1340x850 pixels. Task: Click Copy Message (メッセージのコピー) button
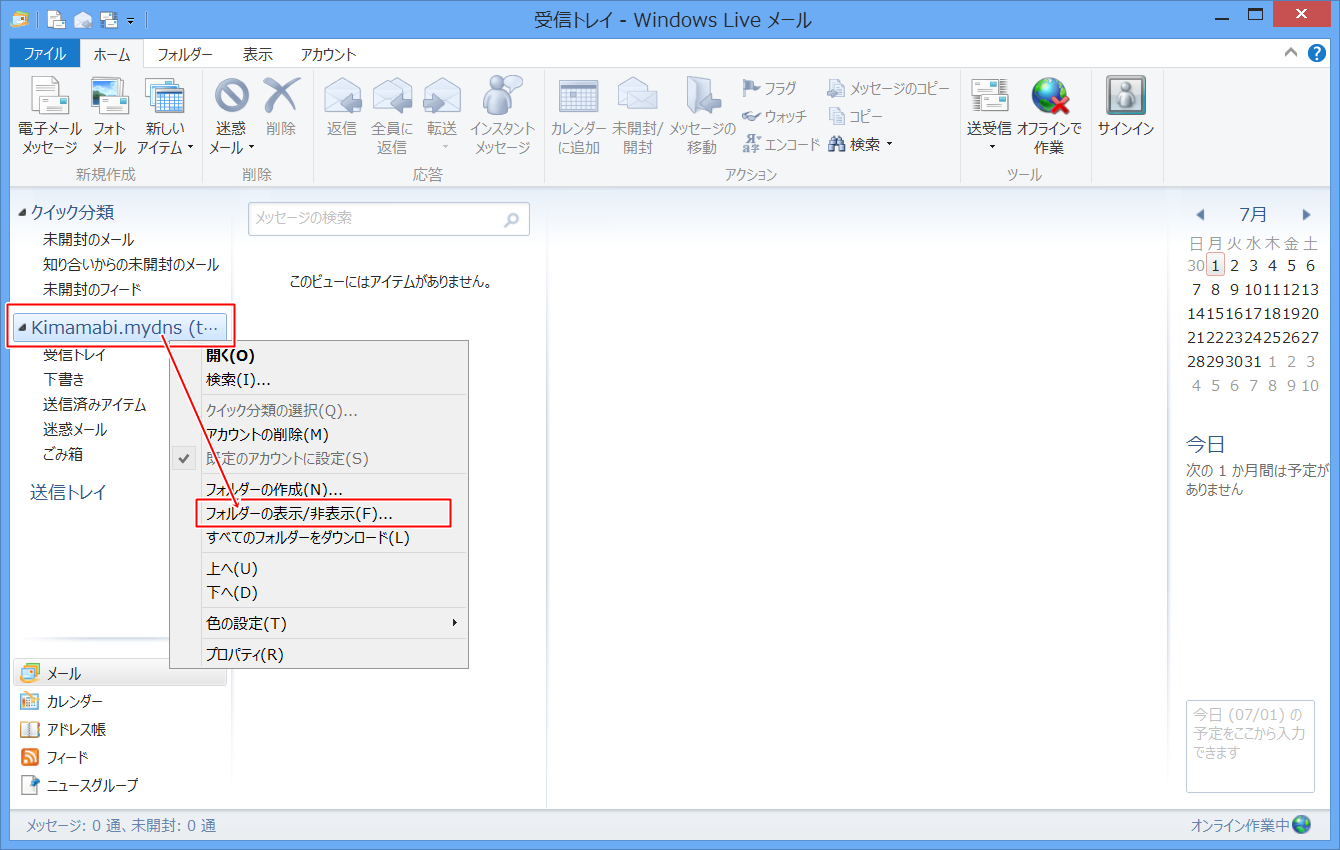(888, 89)
